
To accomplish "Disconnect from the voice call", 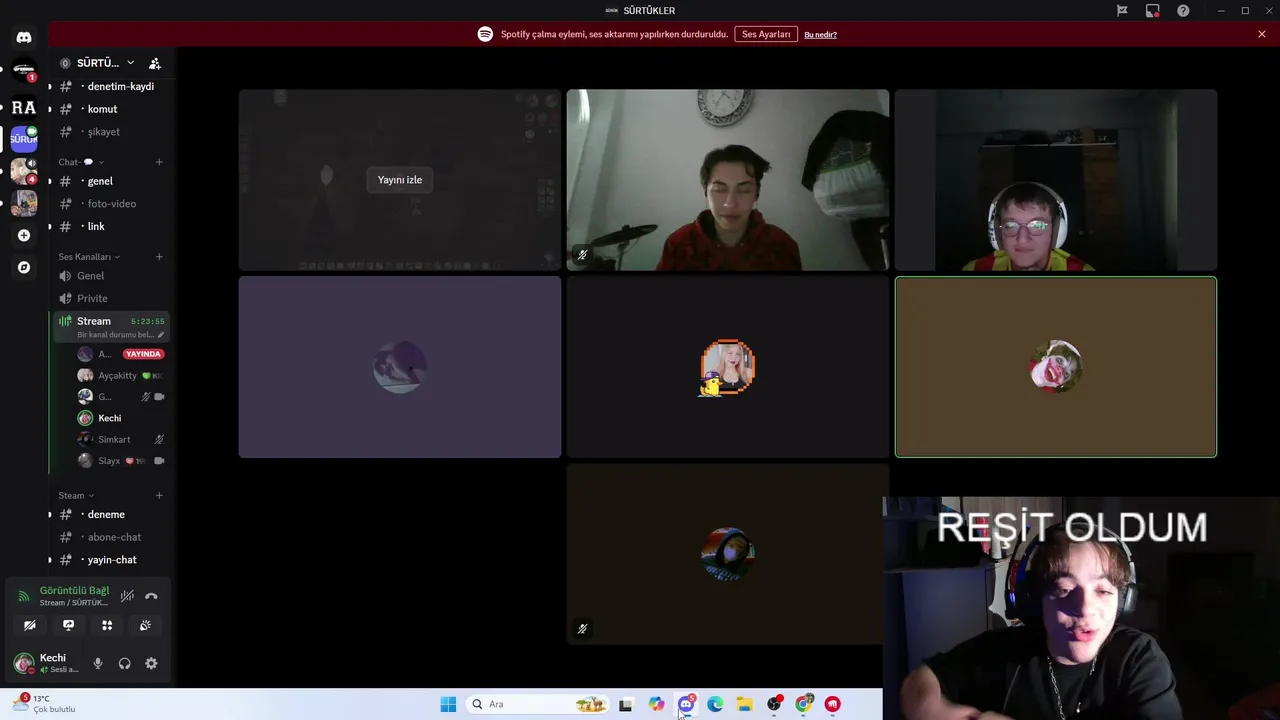I will (x=151, y=596).
